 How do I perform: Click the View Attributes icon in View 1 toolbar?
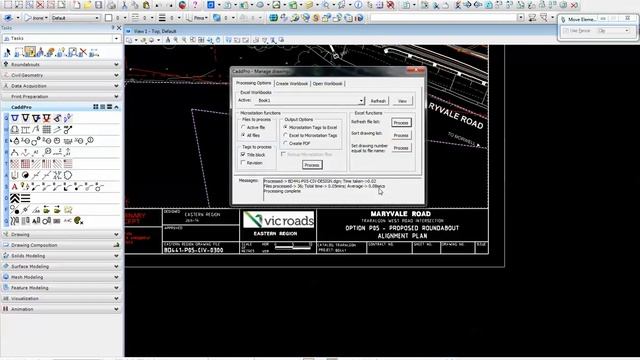click(x=129, y=40)
